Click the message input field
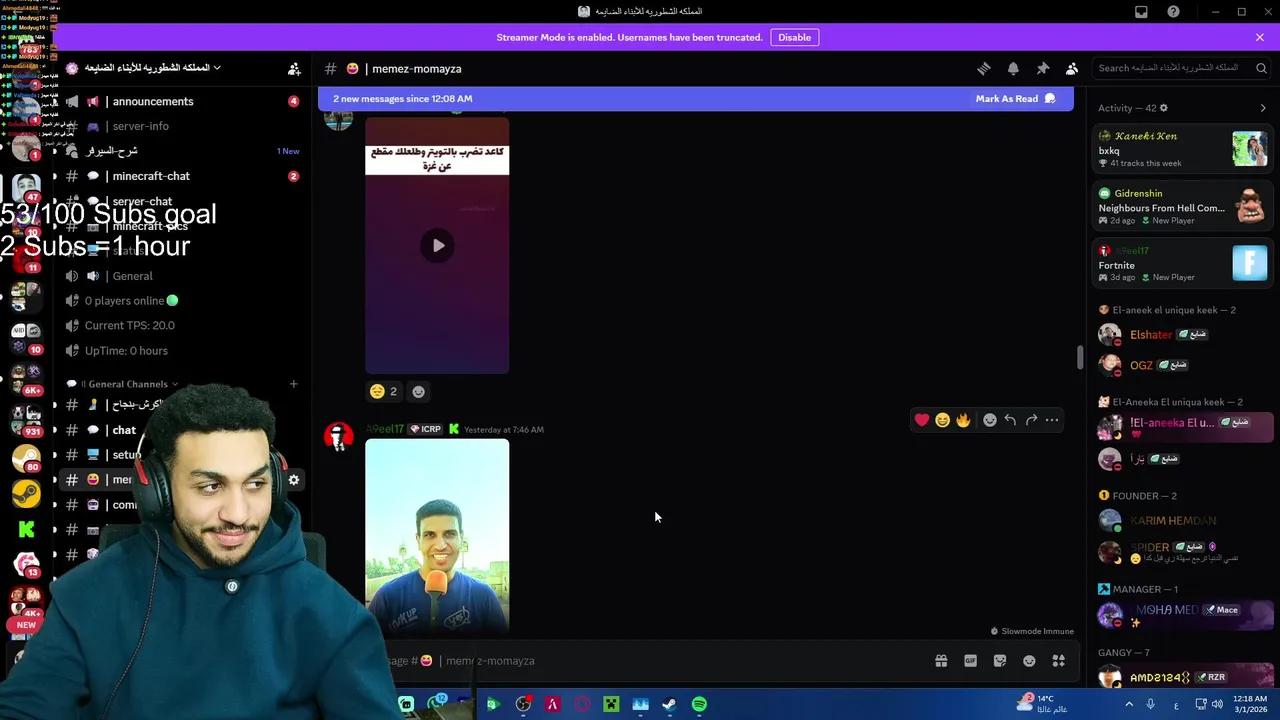Image resolution: width=1280 pixels, height=720 pixels. click(x=650, y=661)
